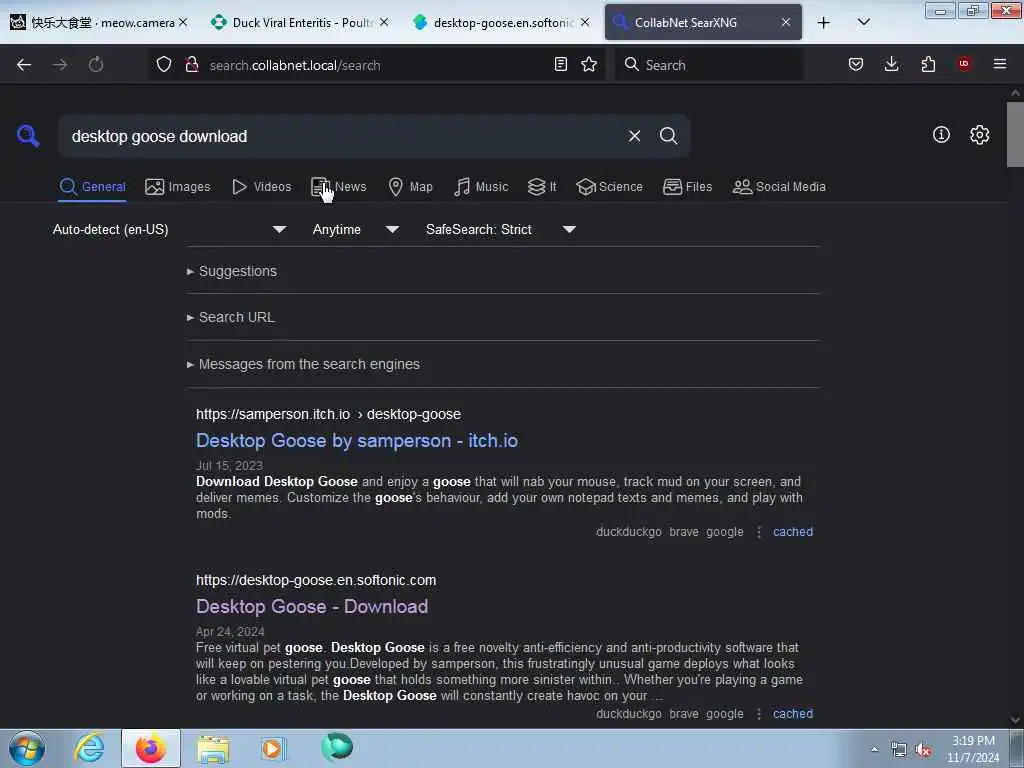Close the Duck Viral Enteritis tab

click(x=384, y=22)
